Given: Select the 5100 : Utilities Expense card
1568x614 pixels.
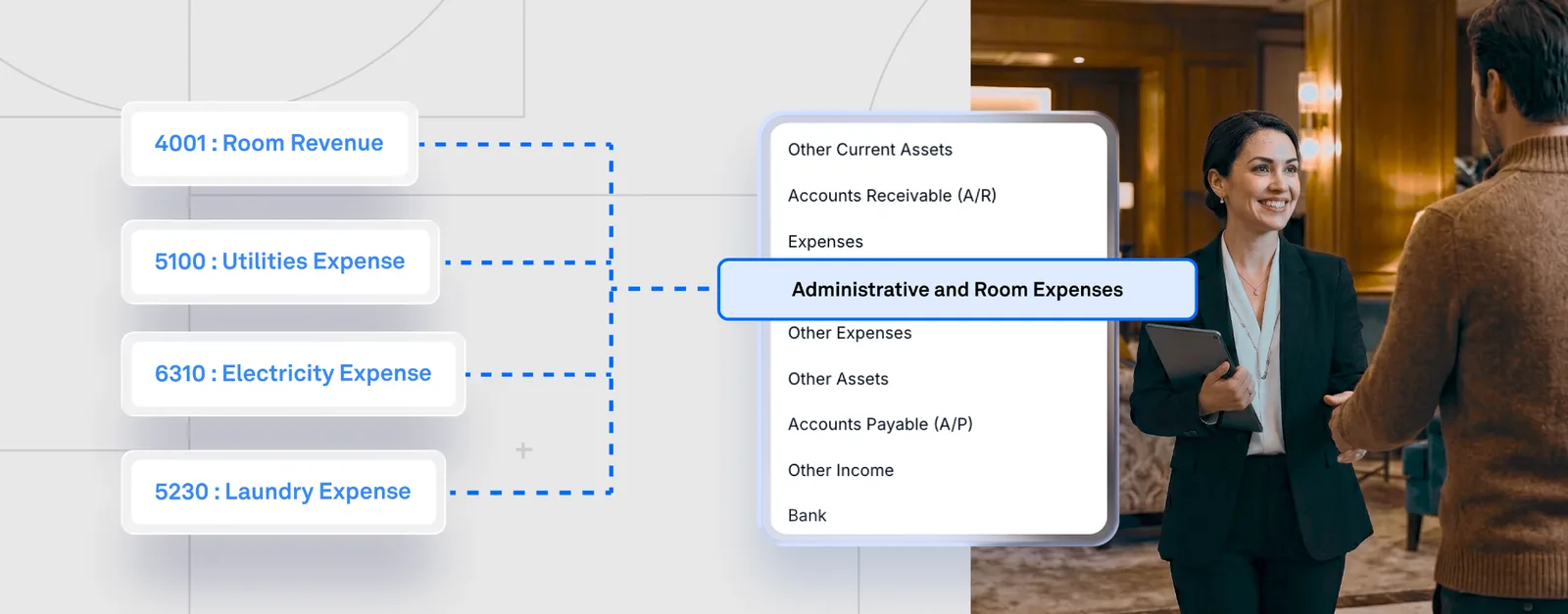Looking at the screenshot, I should click(280, 262).
